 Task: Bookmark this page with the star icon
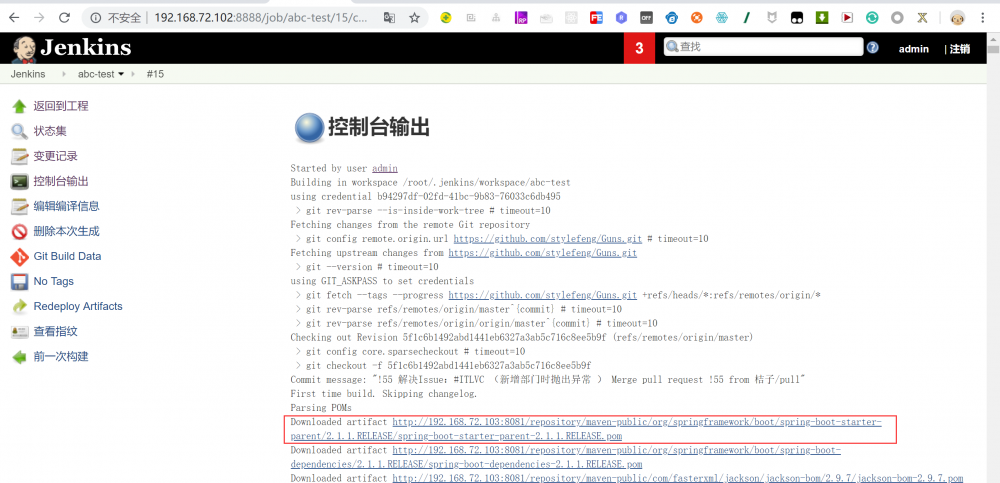(x=414, y=18)
